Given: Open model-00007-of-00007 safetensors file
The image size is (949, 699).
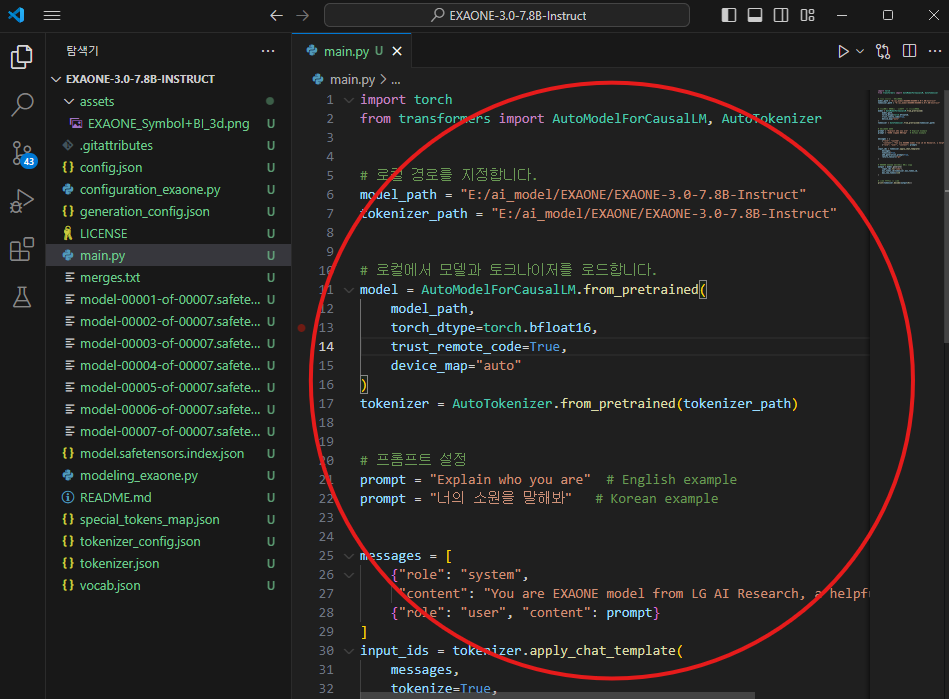Looking at the screenshot, I should (x=168, y=432).
